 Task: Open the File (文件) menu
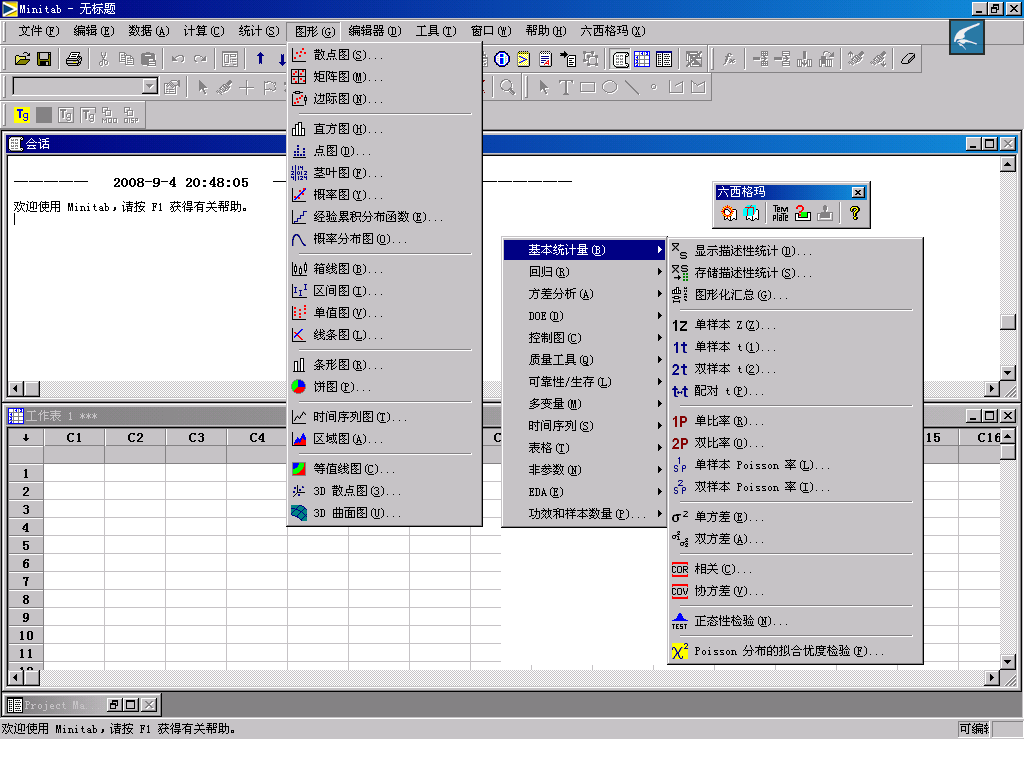[x=39, y=31]
